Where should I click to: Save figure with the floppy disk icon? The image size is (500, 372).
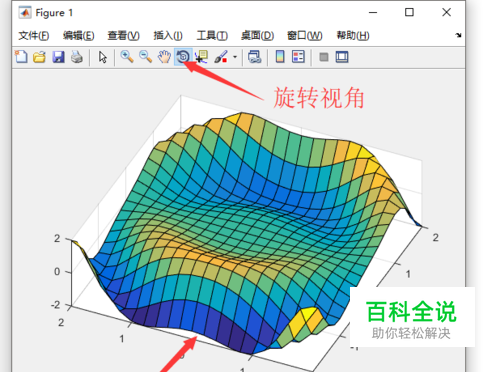pyautogui.click(x=58, y=57)
